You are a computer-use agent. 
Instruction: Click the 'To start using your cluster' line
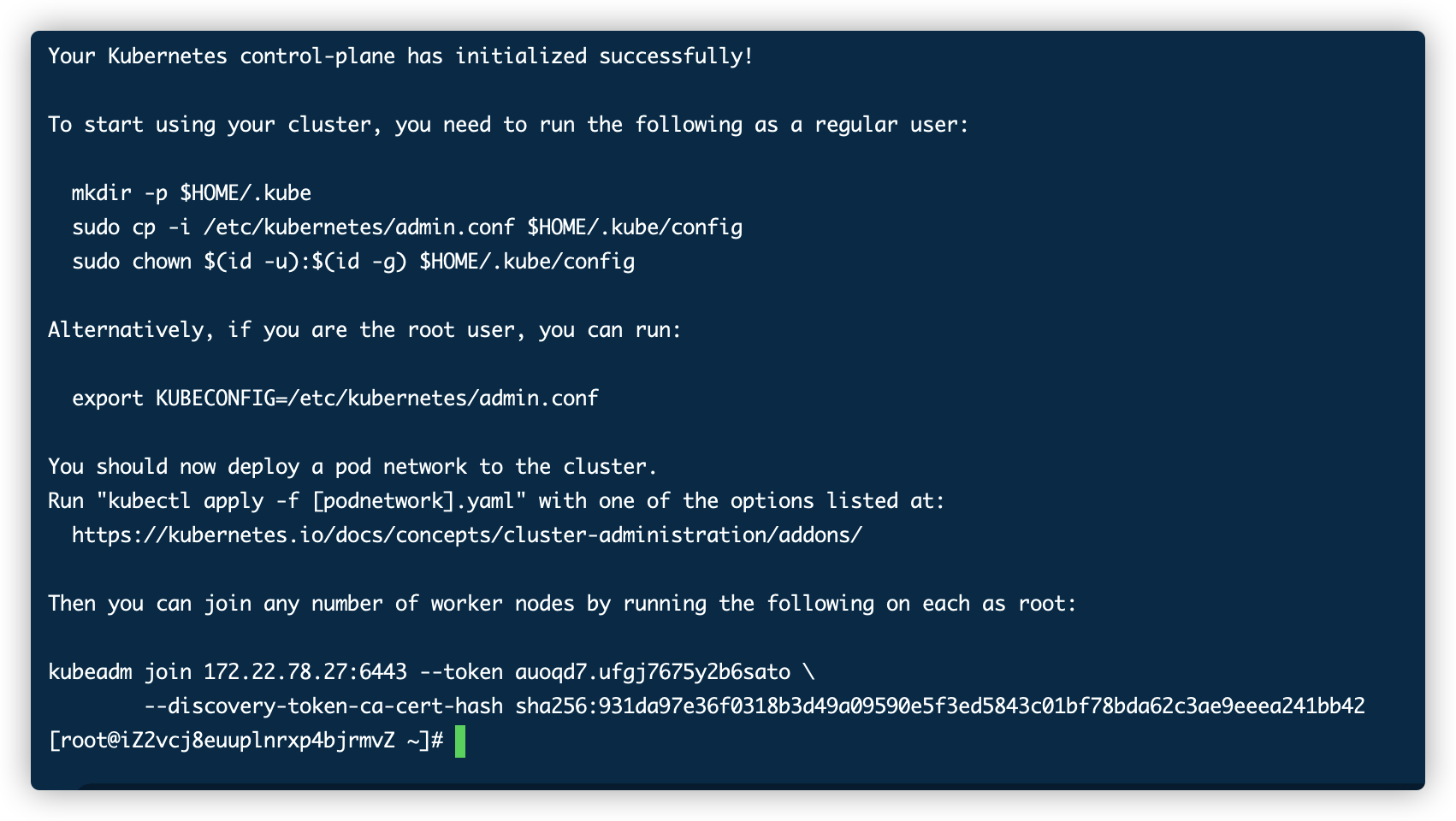point(508,125)
